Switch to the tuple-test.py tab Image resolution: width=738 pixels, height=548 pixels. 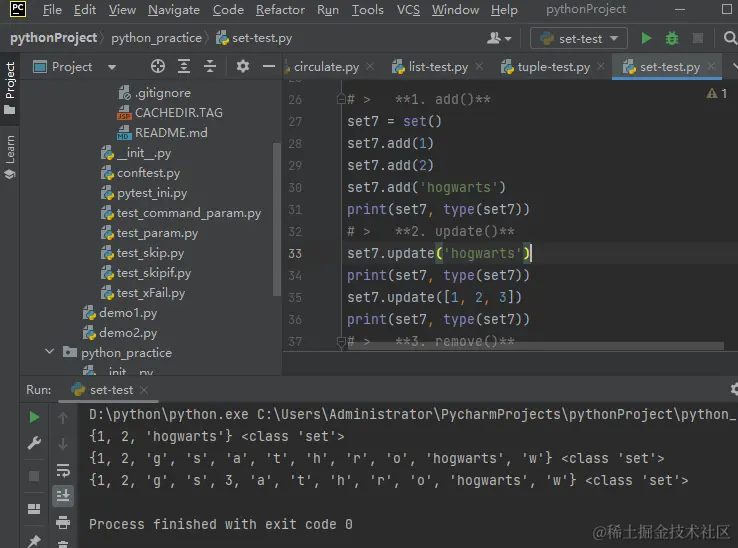[x=553, y=67]
